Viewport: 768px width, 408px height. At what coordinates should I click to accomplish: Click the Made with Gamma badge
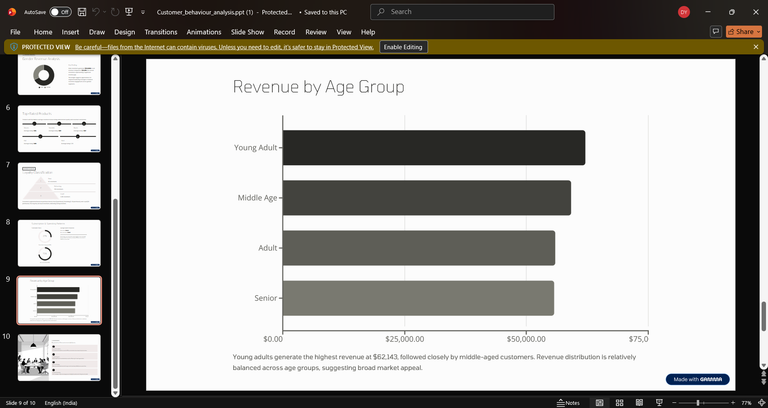tap(697, 379)
